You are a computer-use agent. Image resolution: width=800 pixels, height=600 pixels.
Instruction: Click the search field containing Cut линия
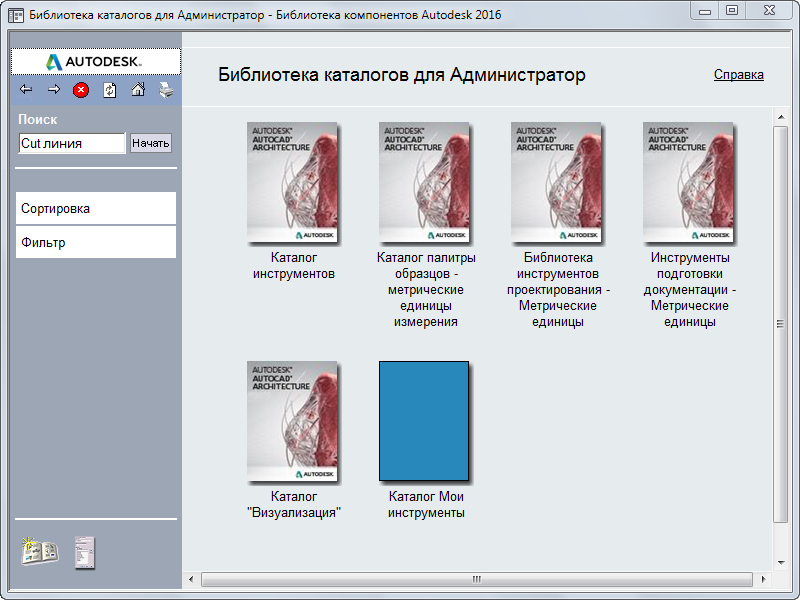coord(72,143)
